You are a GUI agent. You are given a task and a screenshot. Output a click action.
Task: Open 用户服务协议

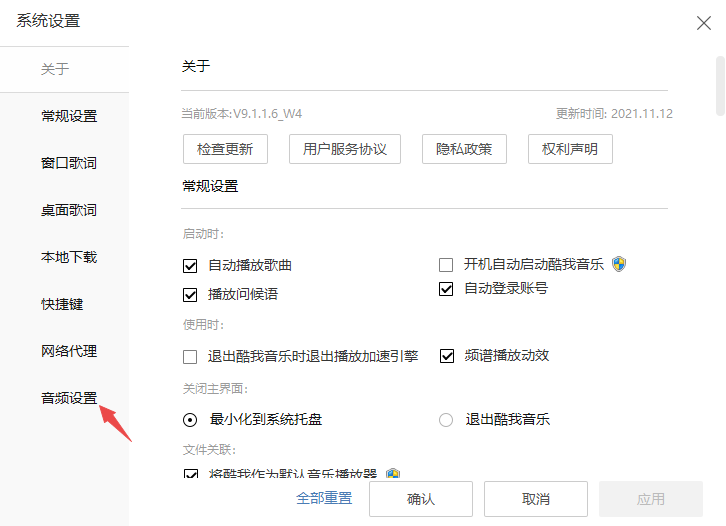pos(344,149)
